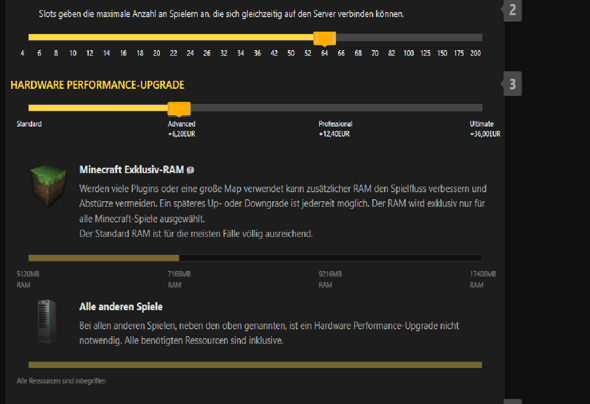The height and width of the screenshot is (404, 590).
Task: Select 24 slots on the slots scale
Action: click(190, 53)
